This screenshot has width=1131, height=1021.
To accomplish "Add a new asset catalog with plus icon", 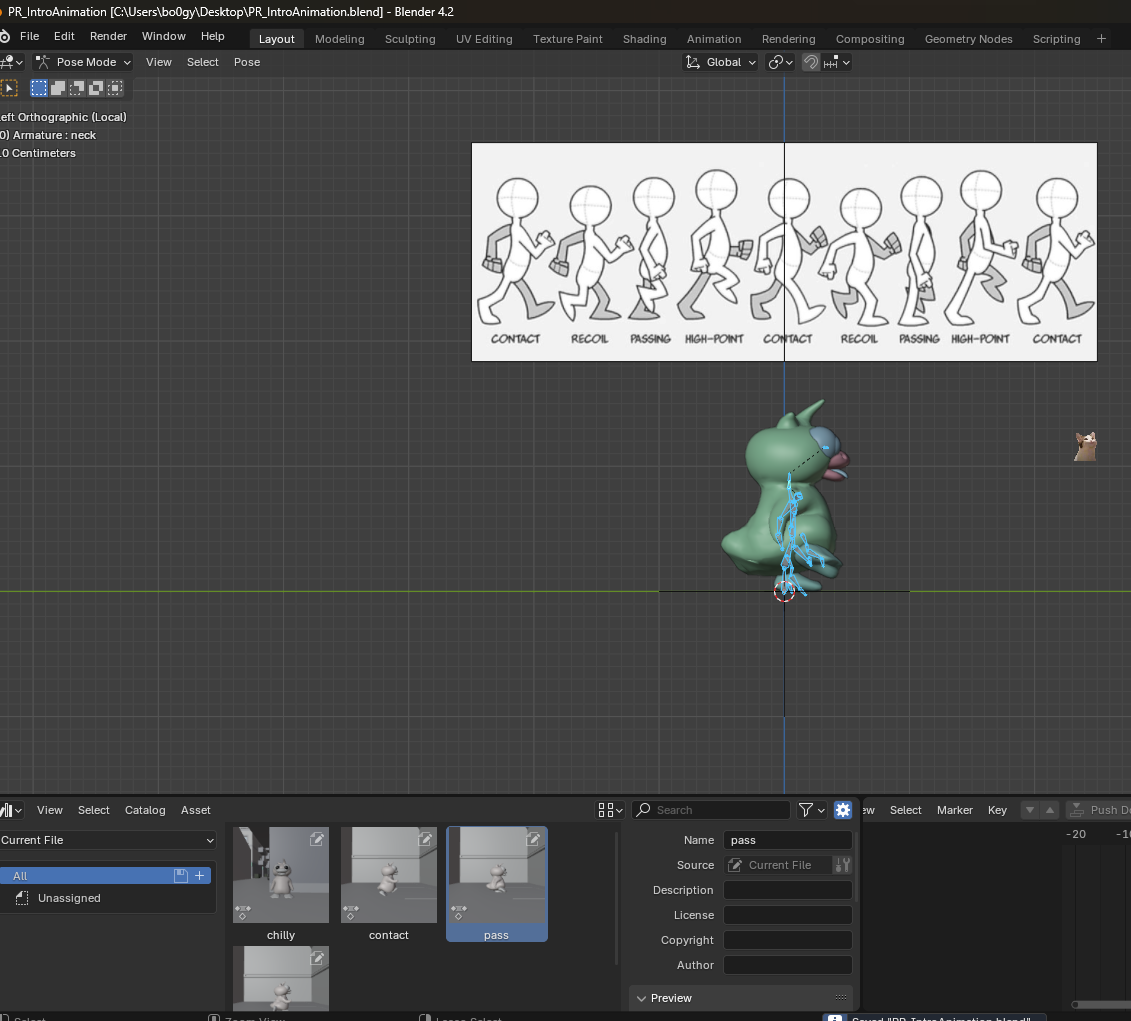I will click(200, 876).
